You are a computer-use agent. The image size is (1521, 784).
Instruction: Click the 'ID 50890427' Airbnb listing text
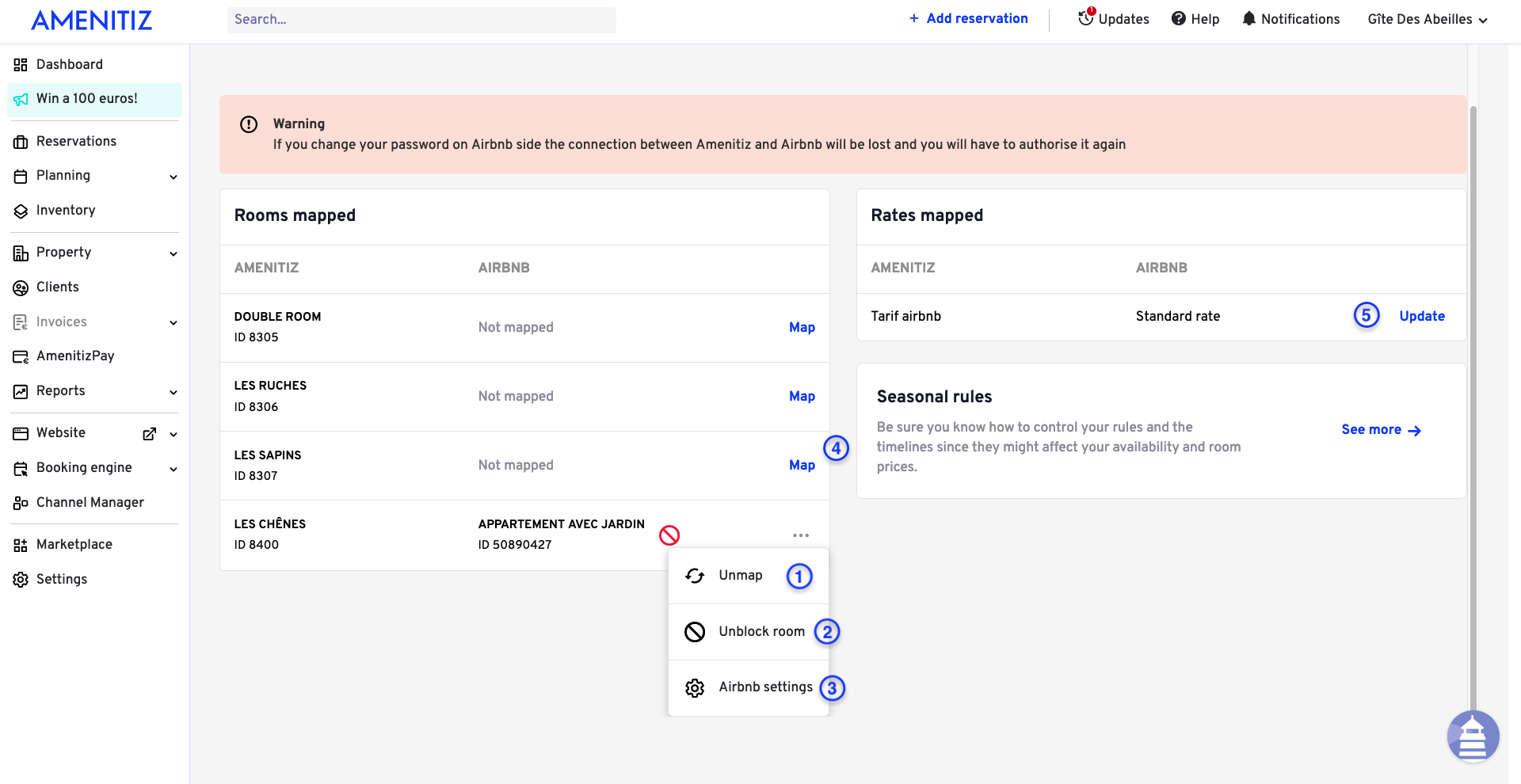coord(515,545)
